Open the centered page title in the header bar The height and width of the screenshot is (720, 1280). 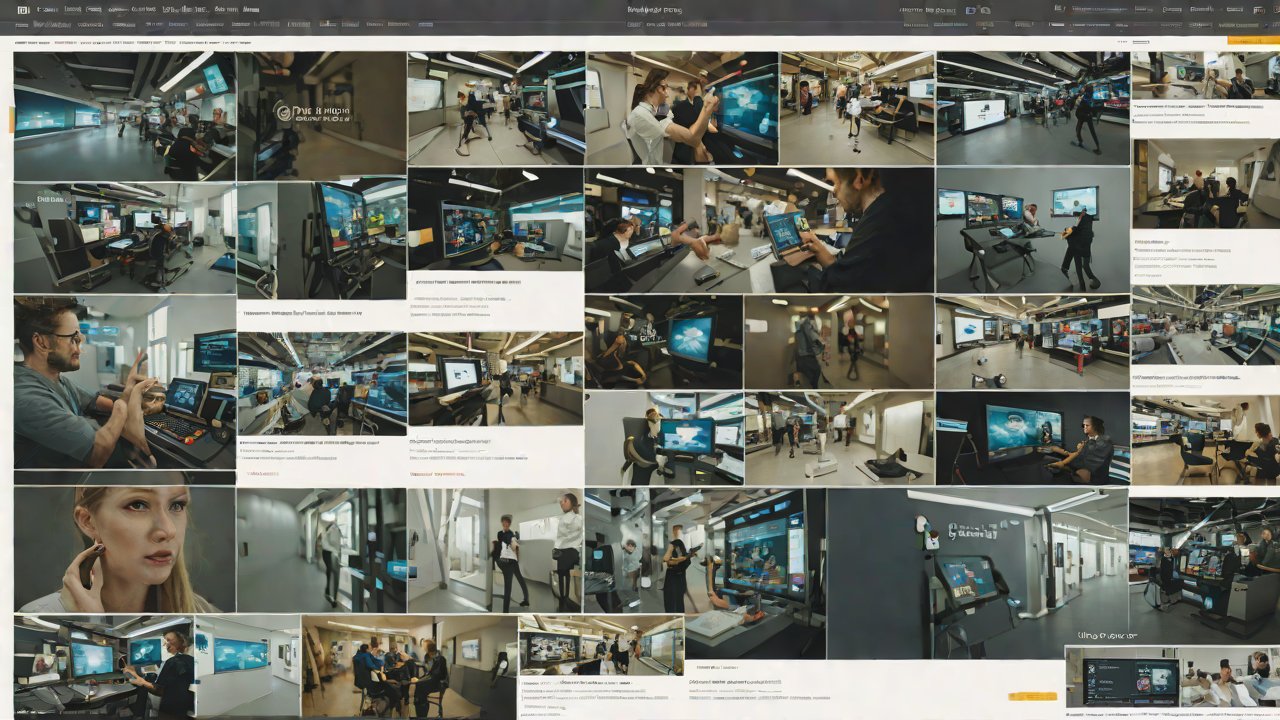point(654,9)
